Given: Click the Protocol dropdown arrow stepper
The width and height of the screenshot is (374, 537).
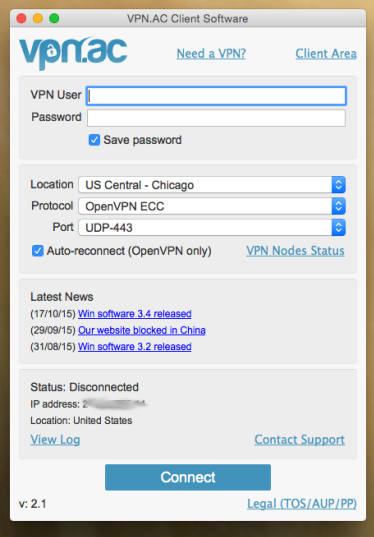Looking at the screenshot, I should pyautogui.click(x=338, y=206).
